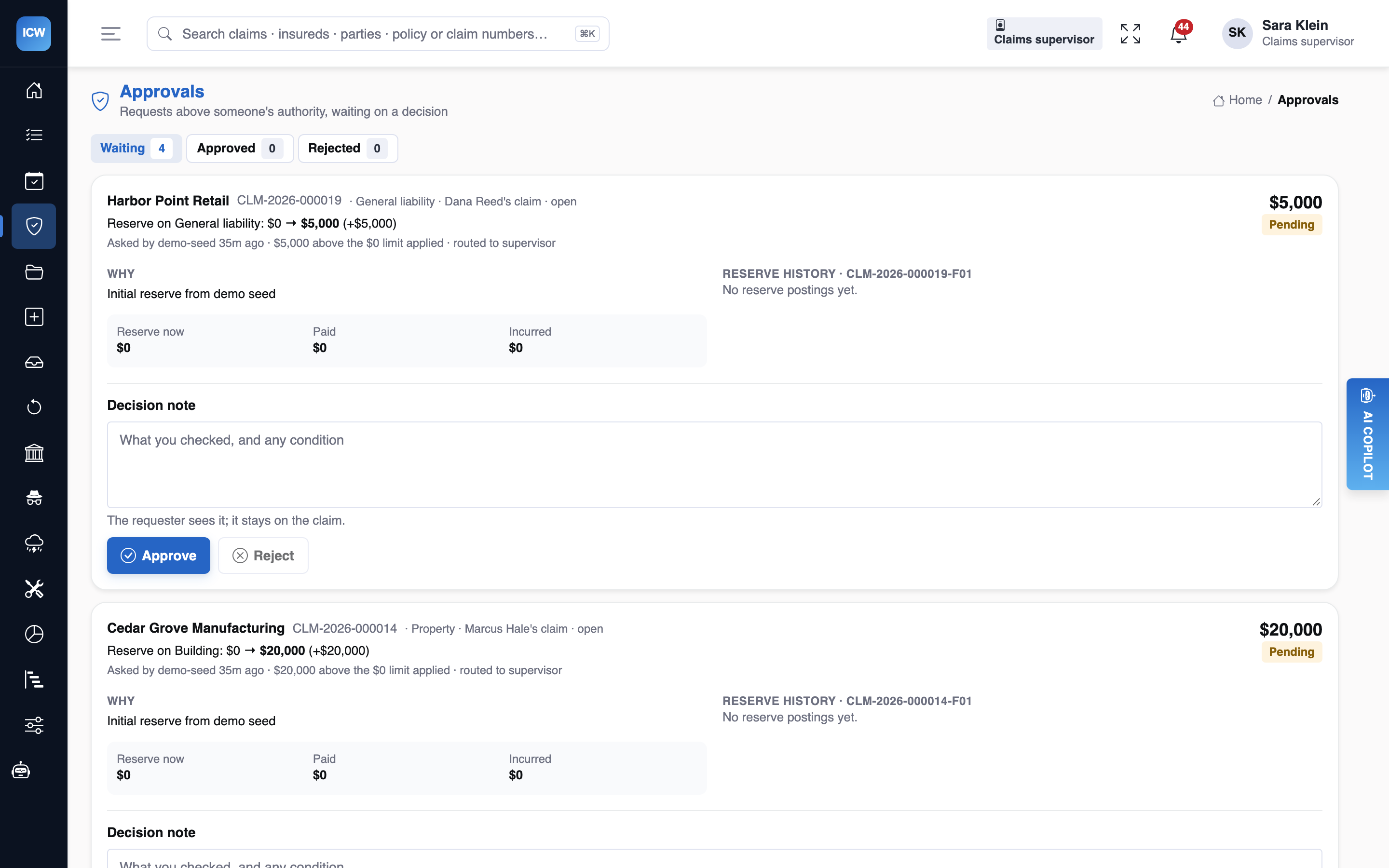Open the folder icon in sidebar
Screen dimensions: 1389x868
tap(34, 271)
